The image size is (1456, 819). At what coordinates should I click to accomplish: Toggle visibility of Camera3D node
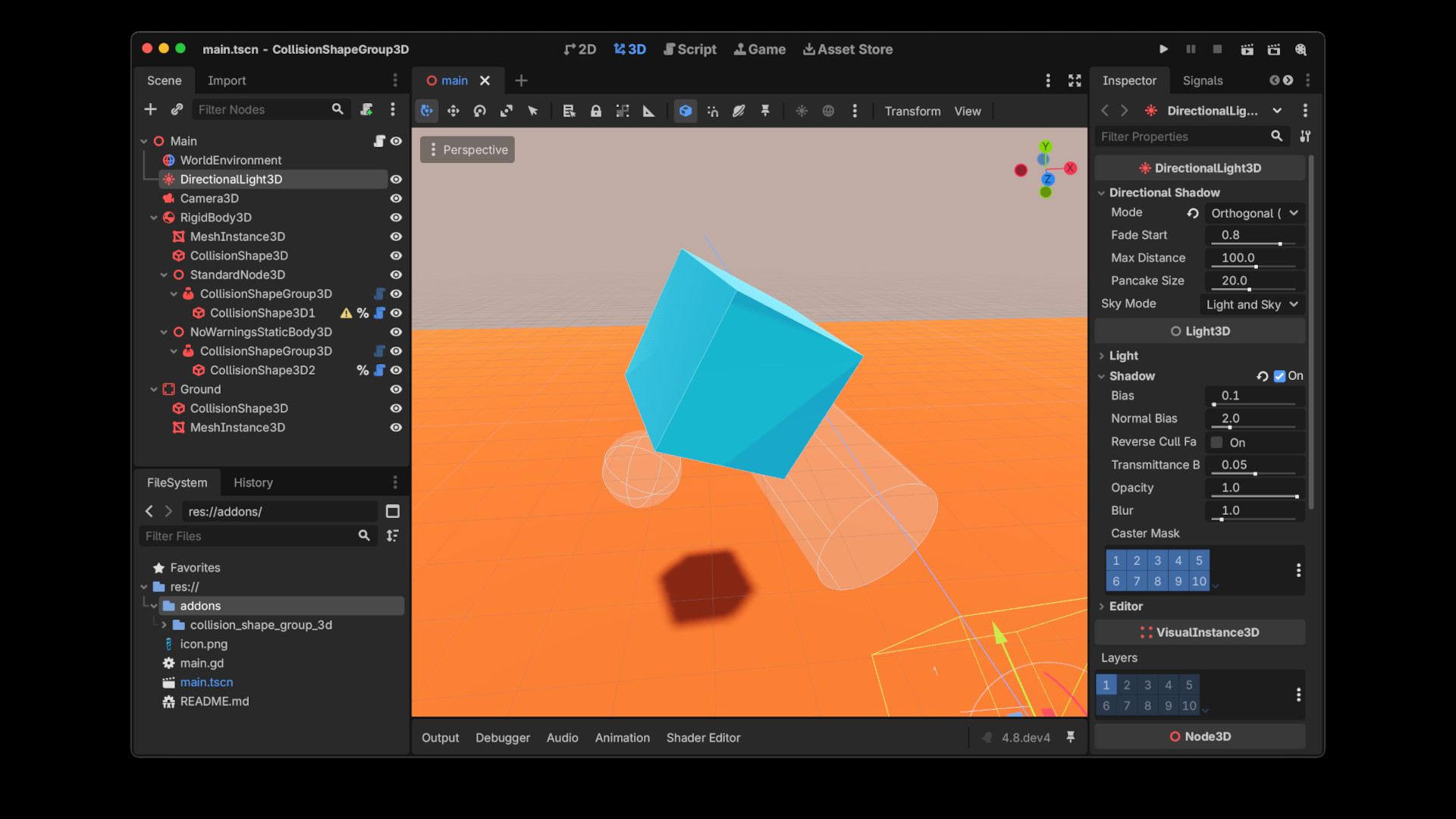pyautogui.click(x=396, y=198)
